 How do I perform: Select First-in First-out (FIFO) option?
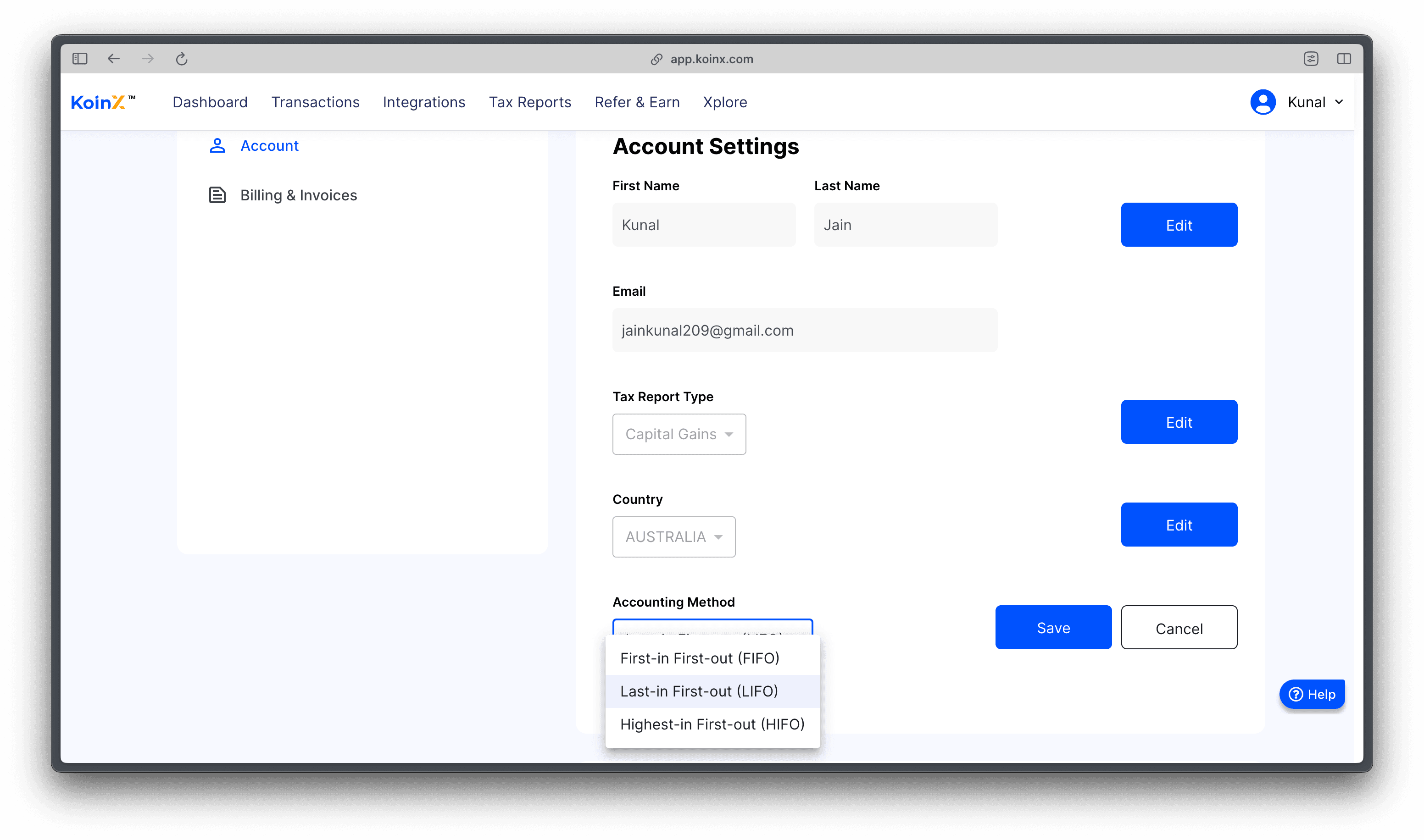click(699, 658)
